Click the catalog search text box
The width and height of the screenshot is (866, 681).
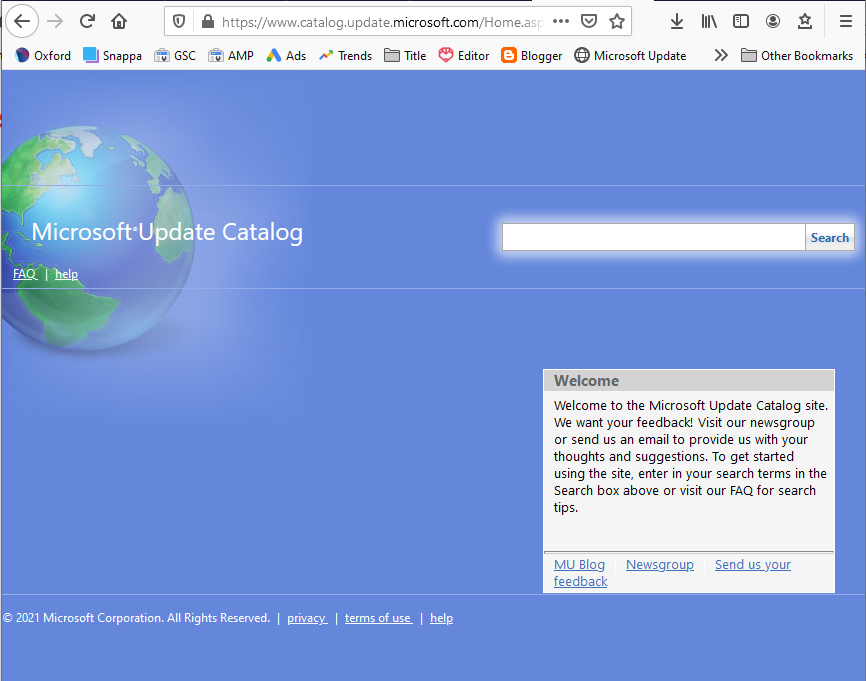tap(653, 237)
